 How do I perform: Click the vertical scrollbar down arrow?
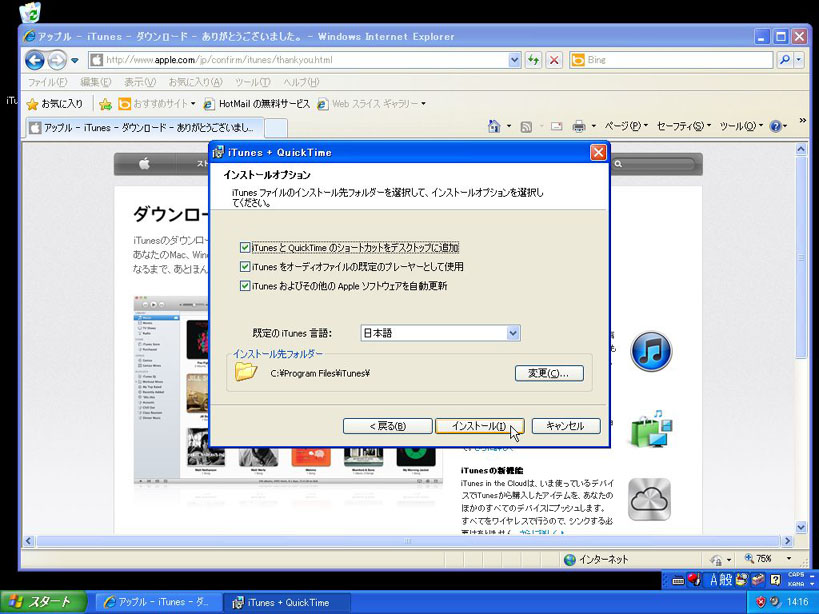[801, 527]
